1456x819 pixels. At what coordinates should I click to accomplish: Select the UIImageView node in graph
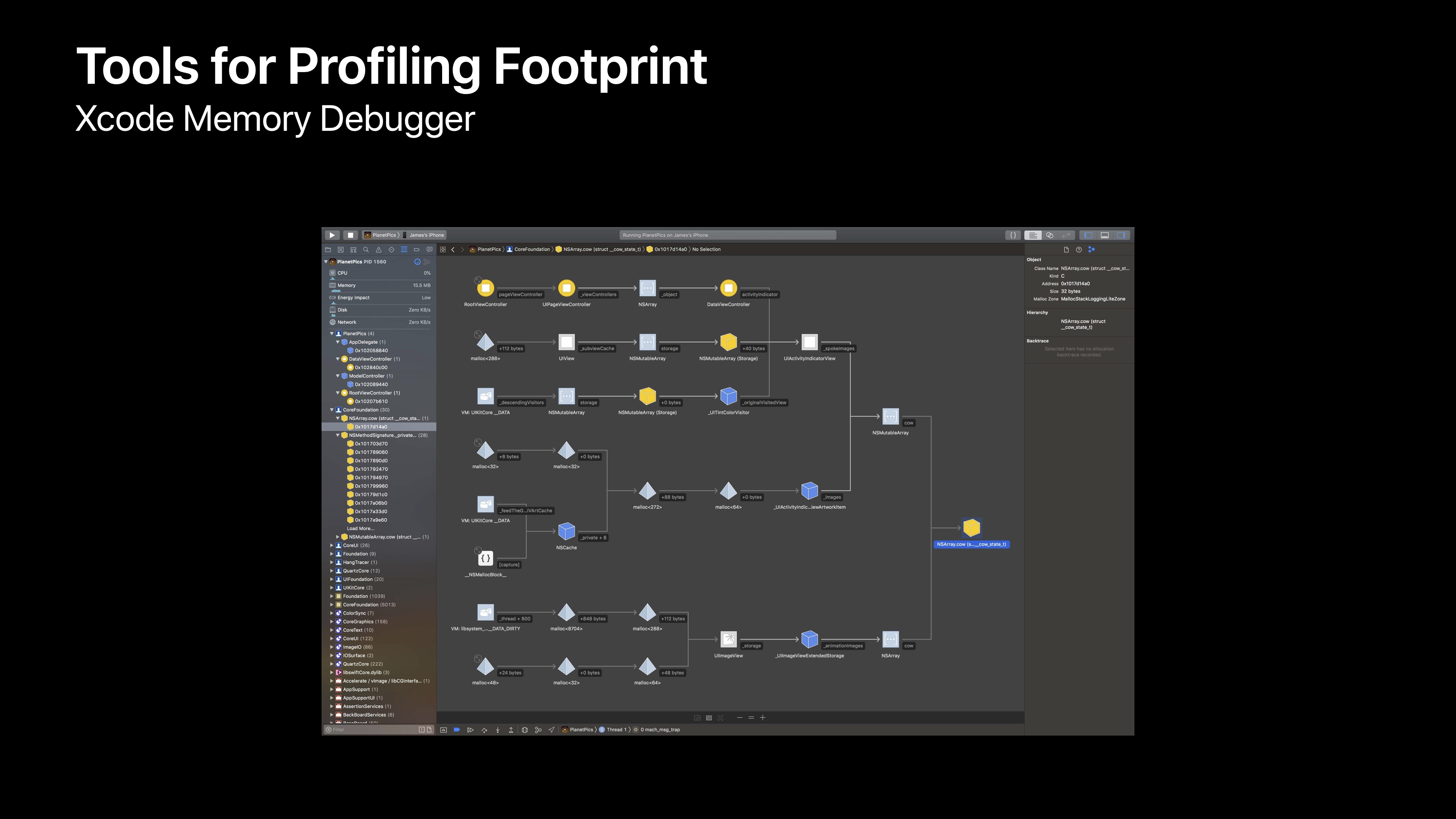tap(728, 639)
